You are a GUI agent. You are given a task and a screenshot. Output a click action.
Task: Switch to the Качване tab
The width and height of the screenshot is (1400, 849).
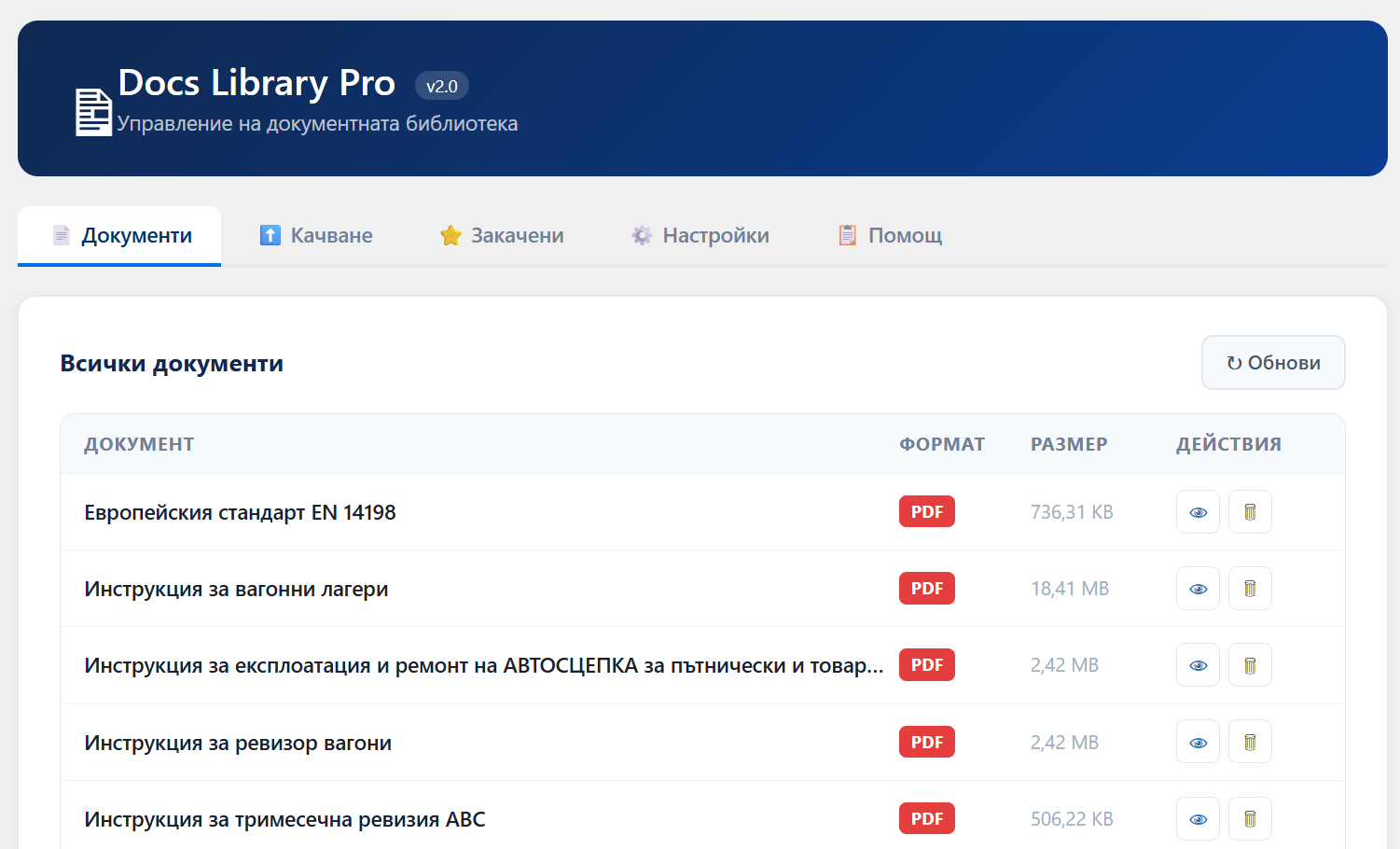click(x=316, y=235)
